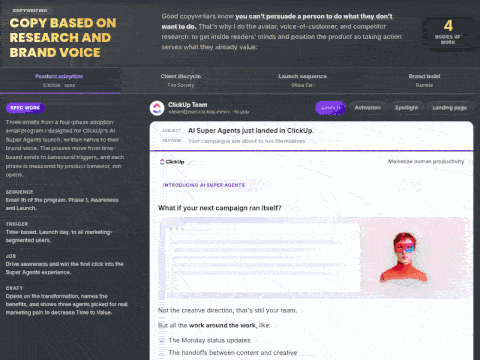The height and width of the screenshot is (360, 480).
Task: Click the TRIGGER label in sidebar
Action: 17,224
